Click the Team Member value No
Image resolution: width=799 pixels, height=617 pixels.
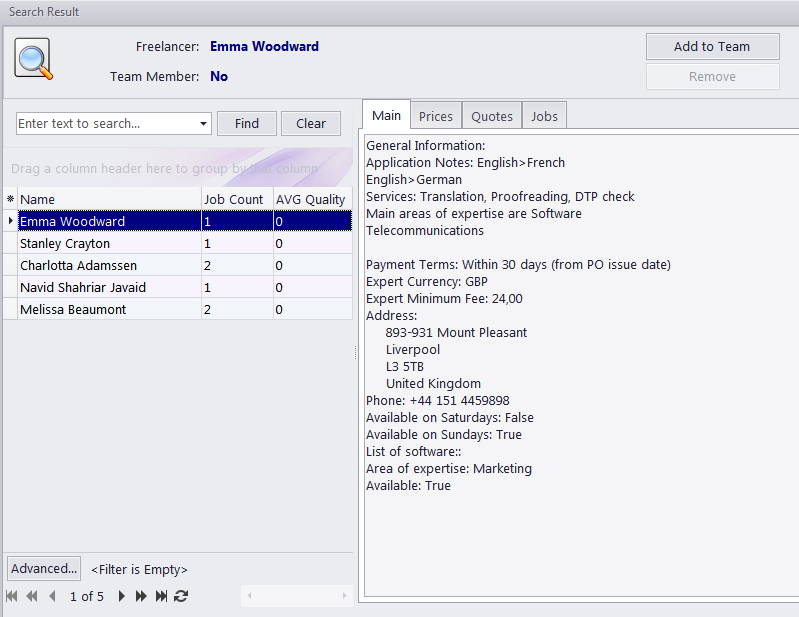pyautogui.click(x=219, y=76)
